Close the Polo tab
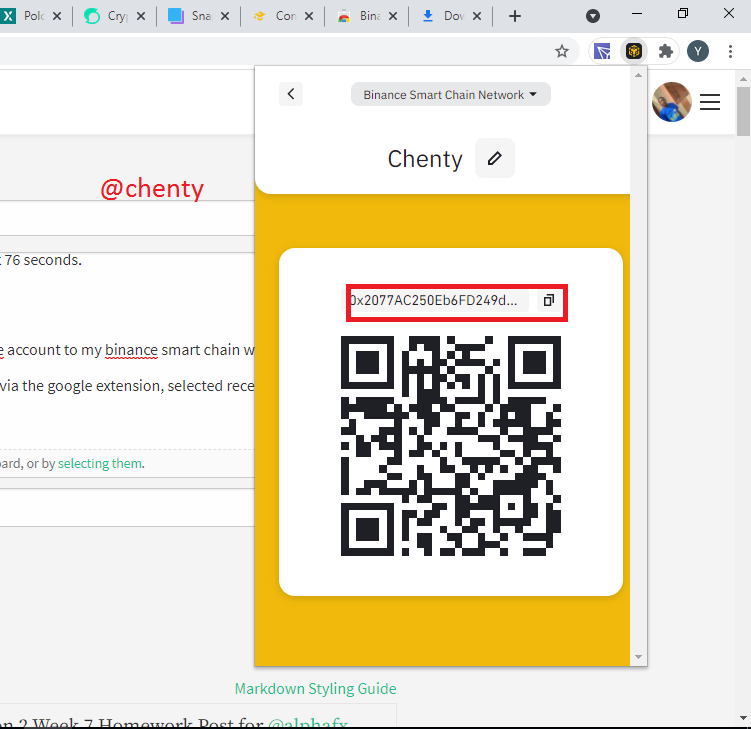 click(57, 16)
